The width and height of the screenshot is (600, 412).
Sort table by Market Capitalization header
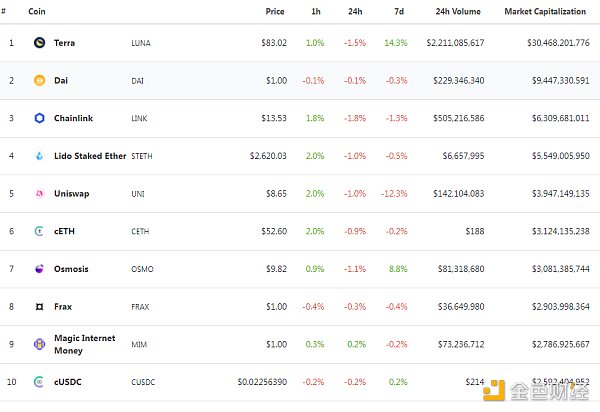pos(547,11)
